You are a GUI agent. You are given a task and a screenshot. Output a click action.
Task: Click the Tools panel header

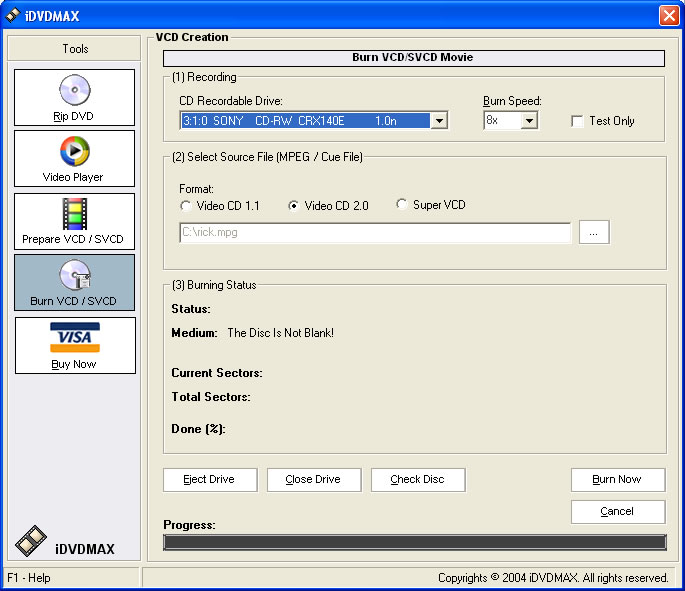(x=74, y=48)
